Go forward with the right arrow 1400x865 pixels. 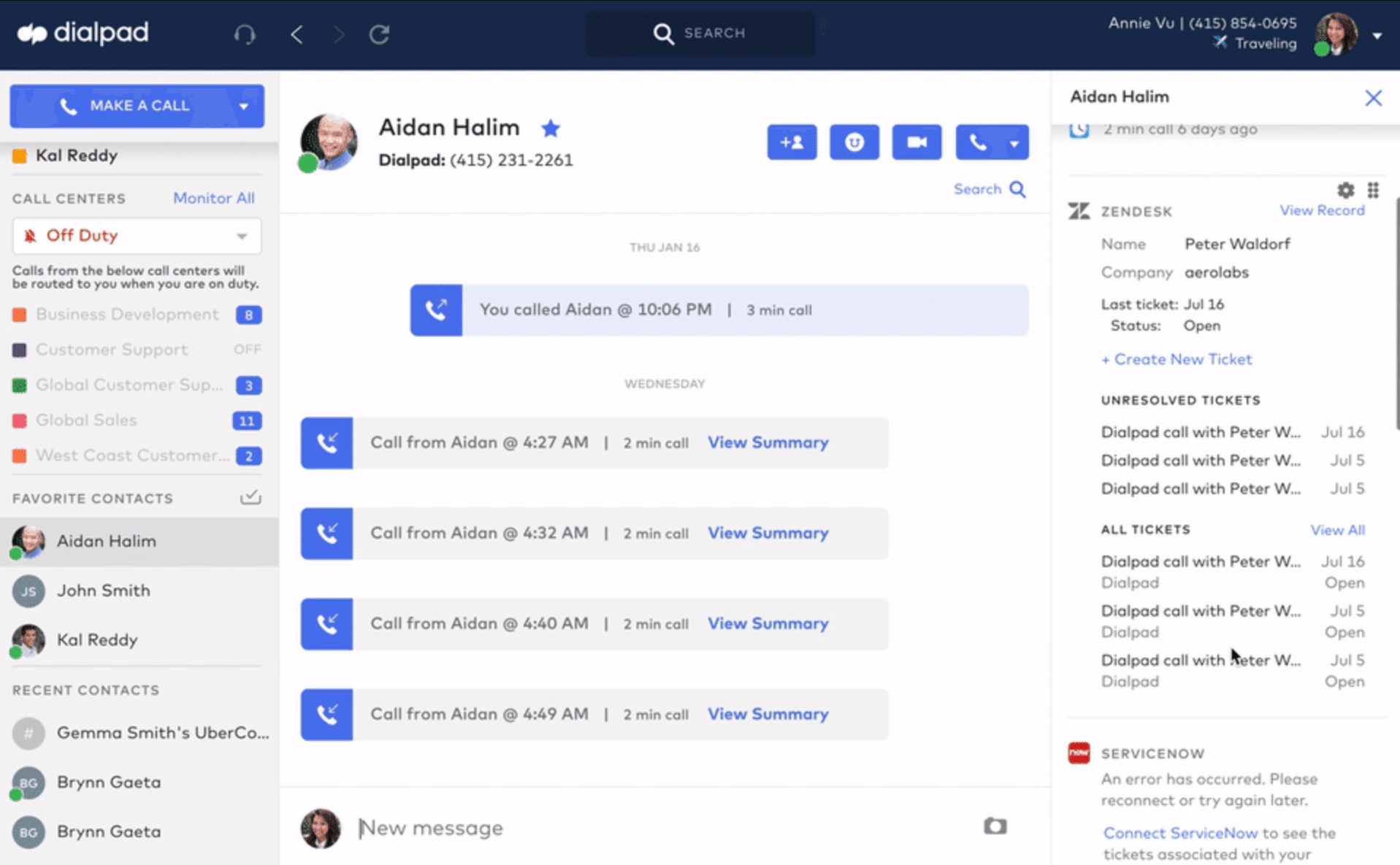[x=338, y=34]
